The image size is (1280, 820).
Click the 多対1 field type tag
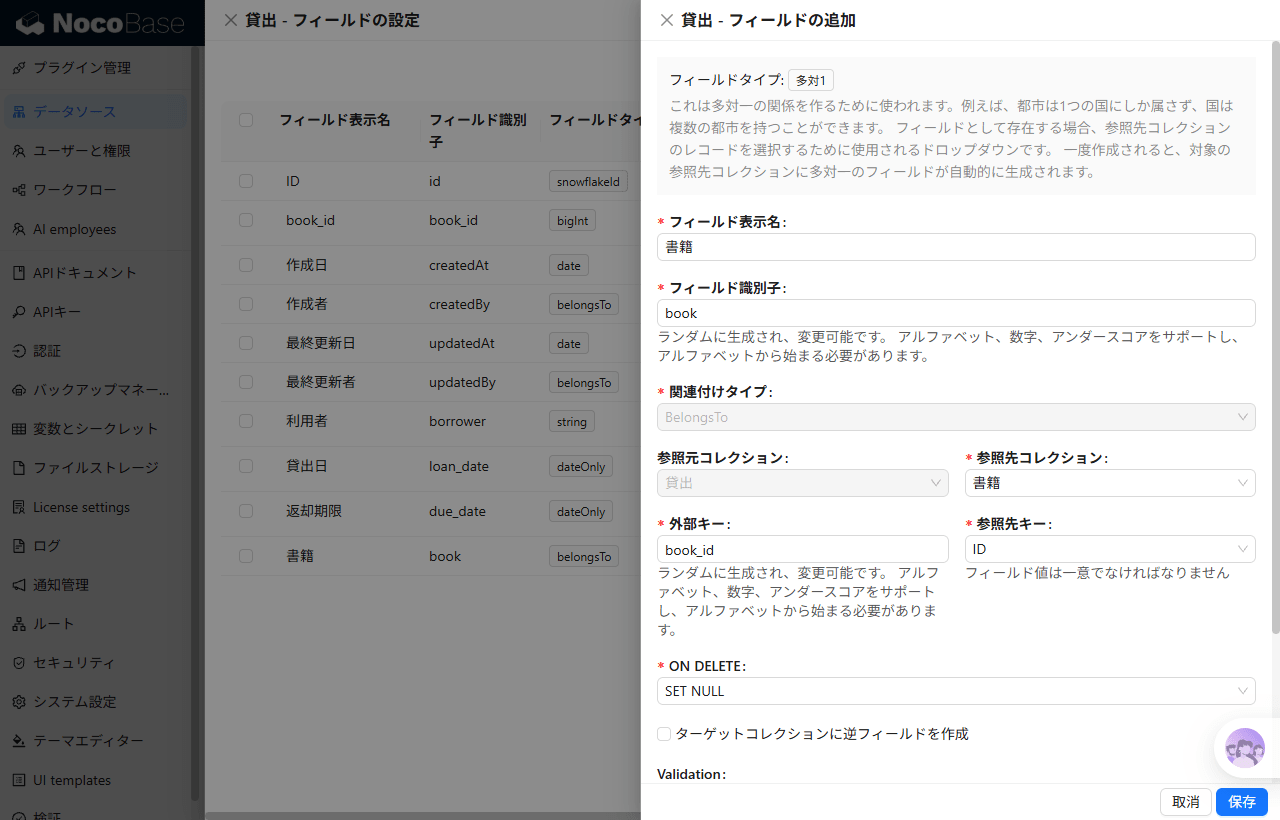[811, 80]
